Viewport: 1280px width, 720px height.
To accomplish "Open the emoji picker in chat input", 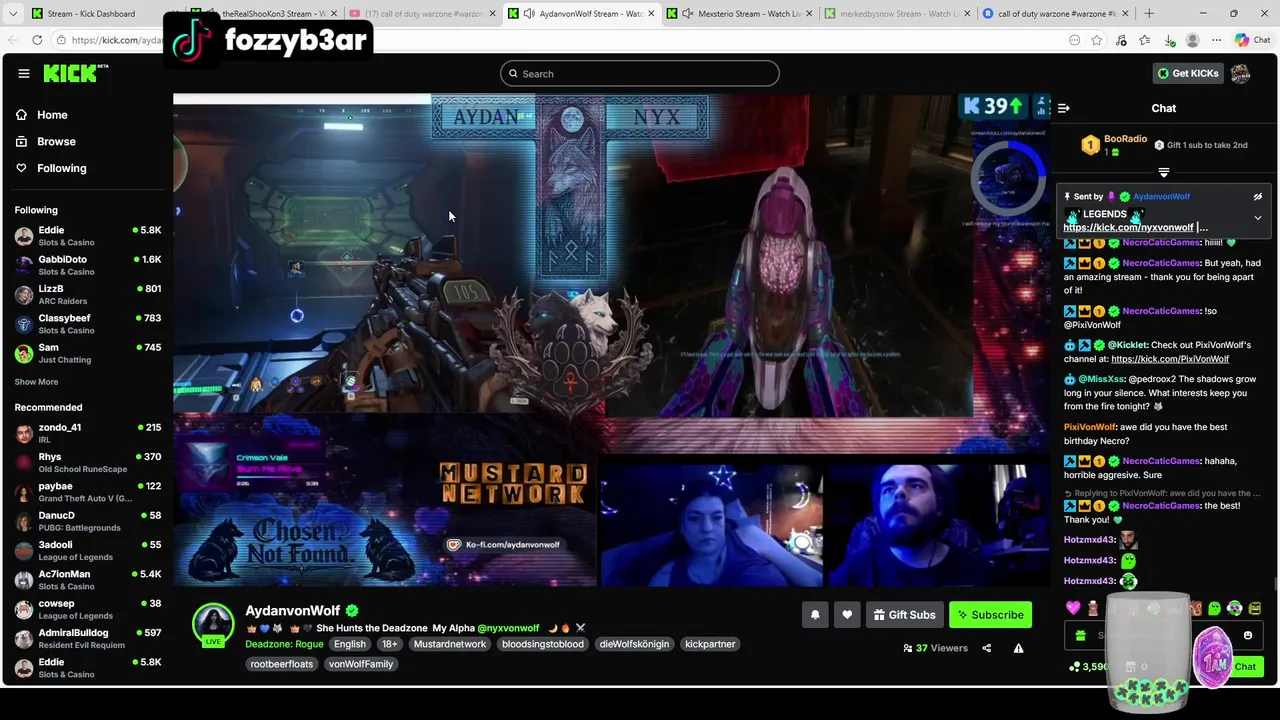I will point(1247,635).
